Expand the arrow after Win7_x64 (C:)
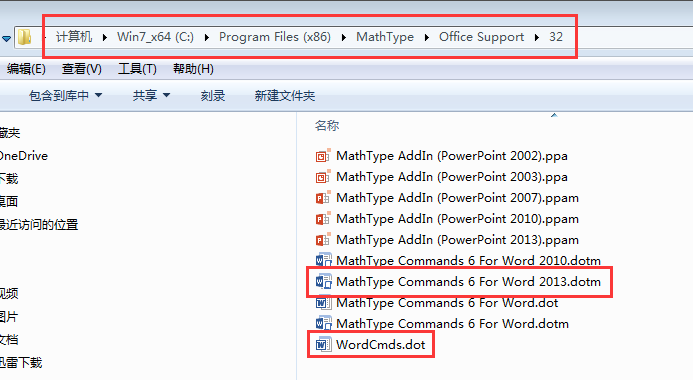Screen dimensions: 693x380 (x=207, y=38)
